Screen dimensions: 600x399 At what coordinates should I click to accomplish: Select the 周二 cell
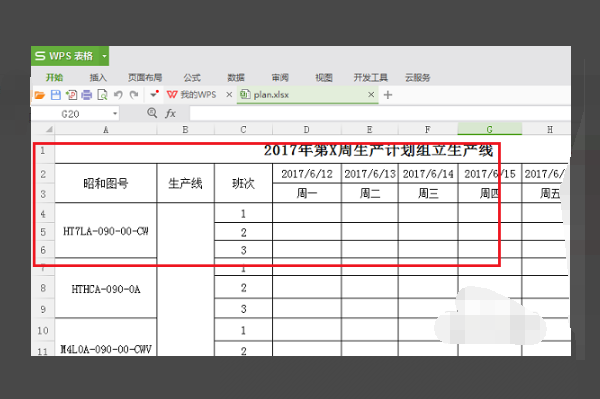370,193
